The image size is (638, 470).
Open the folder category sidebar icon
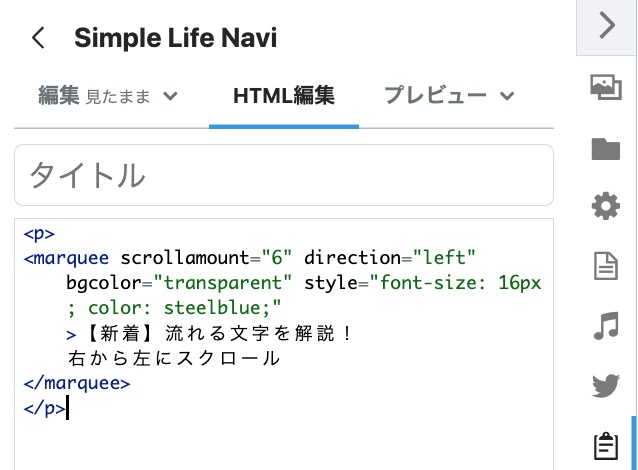point(606,149)
